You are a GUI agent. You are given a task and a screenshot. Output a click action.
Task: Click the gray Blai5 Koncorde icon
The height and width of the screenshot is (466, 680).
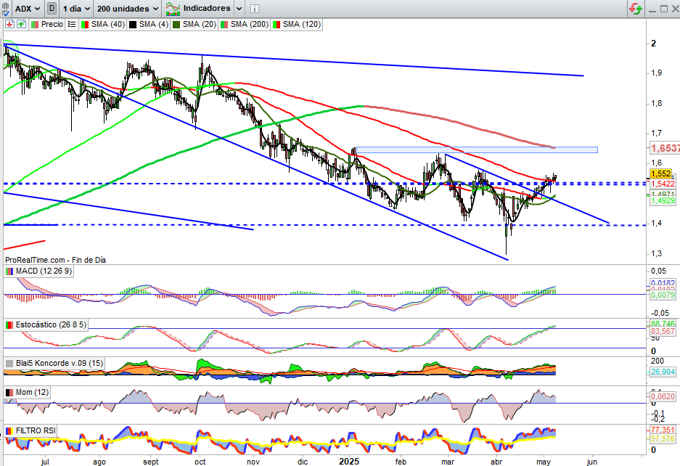(x=9, y=363)
